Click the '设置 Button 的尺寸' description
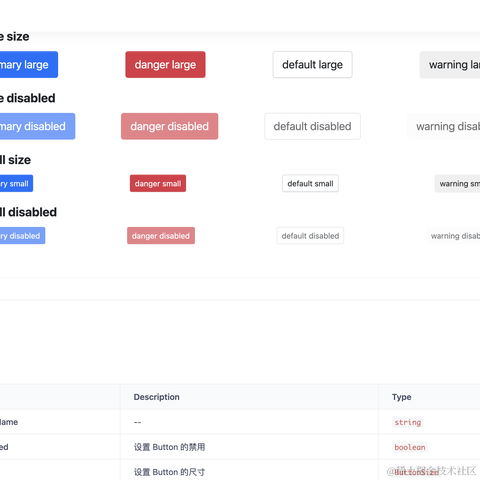This screenshot has height=480, width=480. coord(169,472)
